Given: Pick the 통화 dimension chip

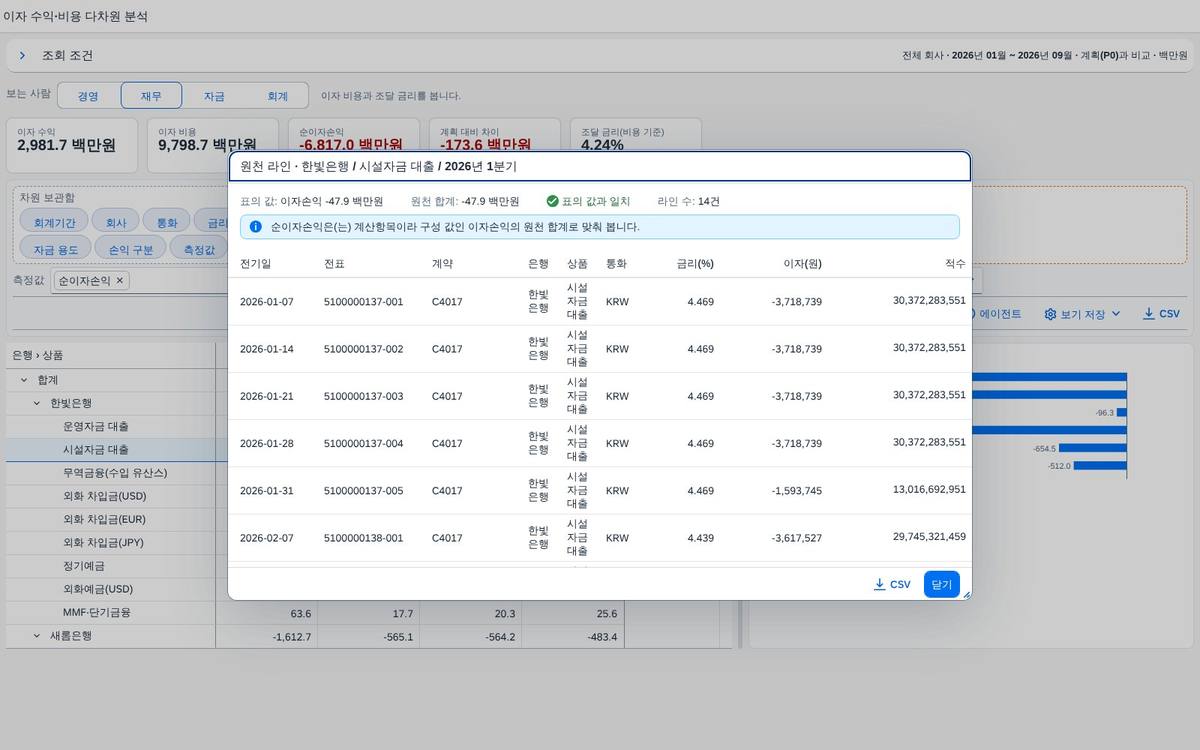Looking at the screenshot, I should point(166,222).
